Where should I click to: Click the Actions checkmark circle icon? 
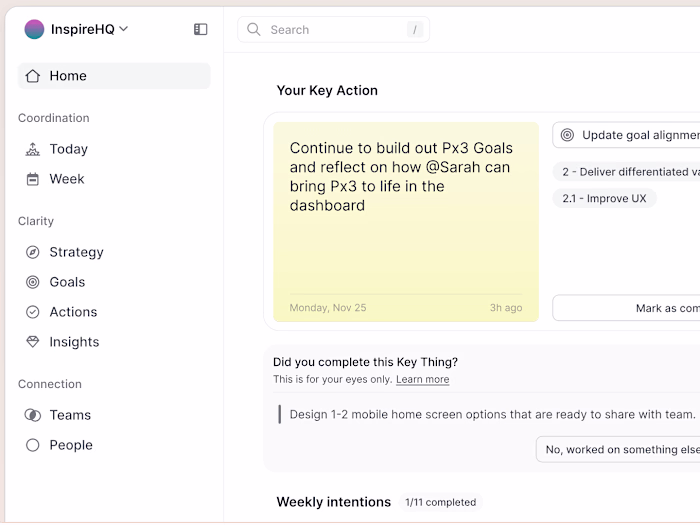pos(33,312)
